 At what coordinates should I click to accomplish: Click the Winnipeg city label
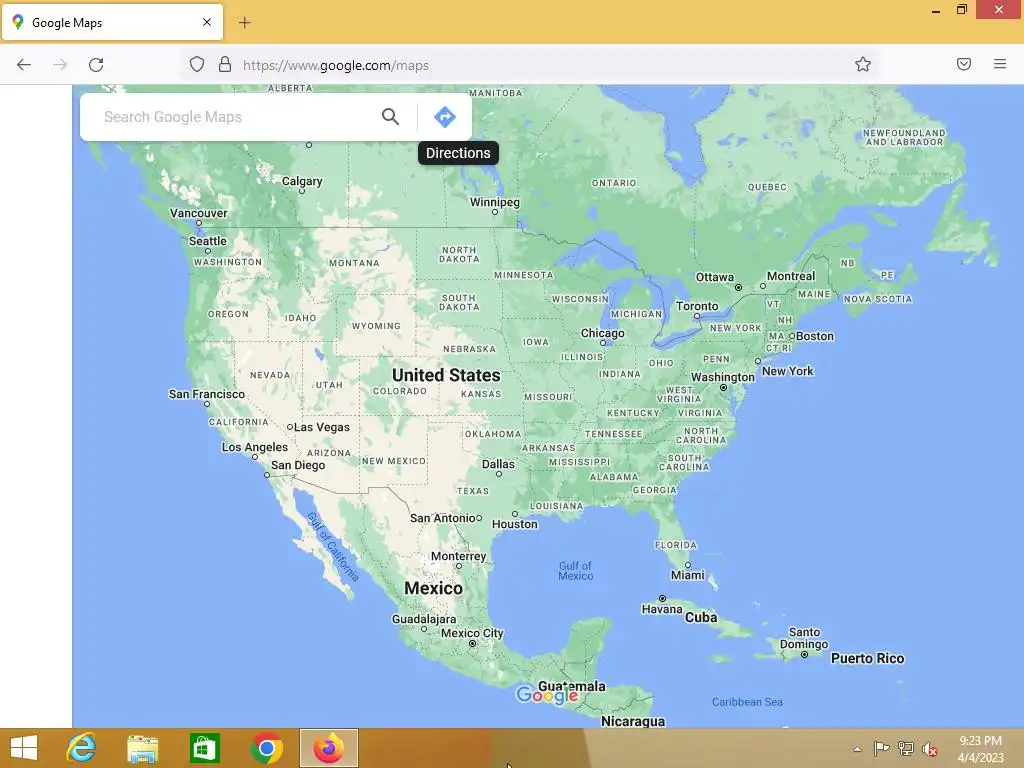click(x=495, y=202)
